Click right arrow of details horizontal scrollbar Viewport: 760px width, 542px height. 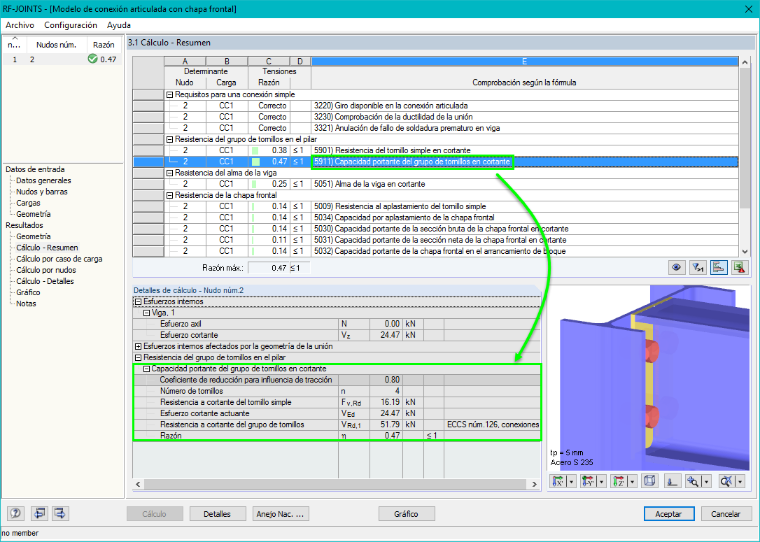pyautogui.click(x=535, y=484)
